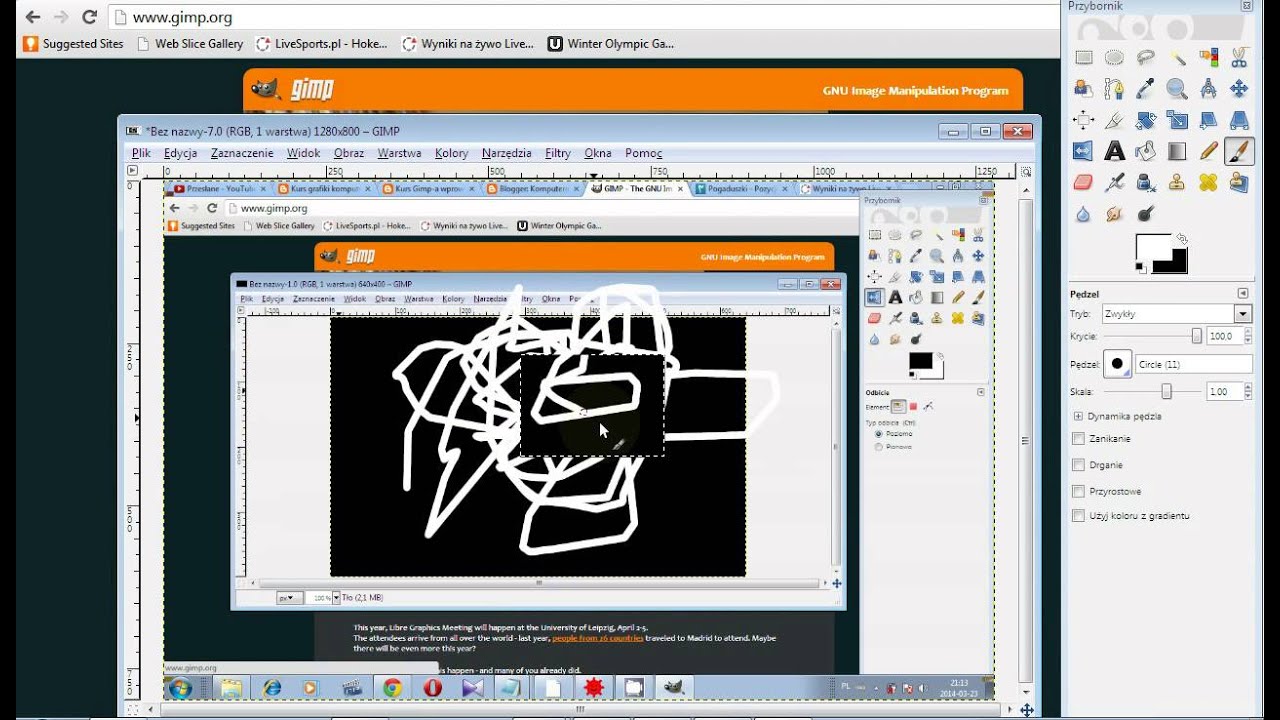Click the browser back arrow button
This screenshot has width=1280, height=720.
(x=33, y=17)
